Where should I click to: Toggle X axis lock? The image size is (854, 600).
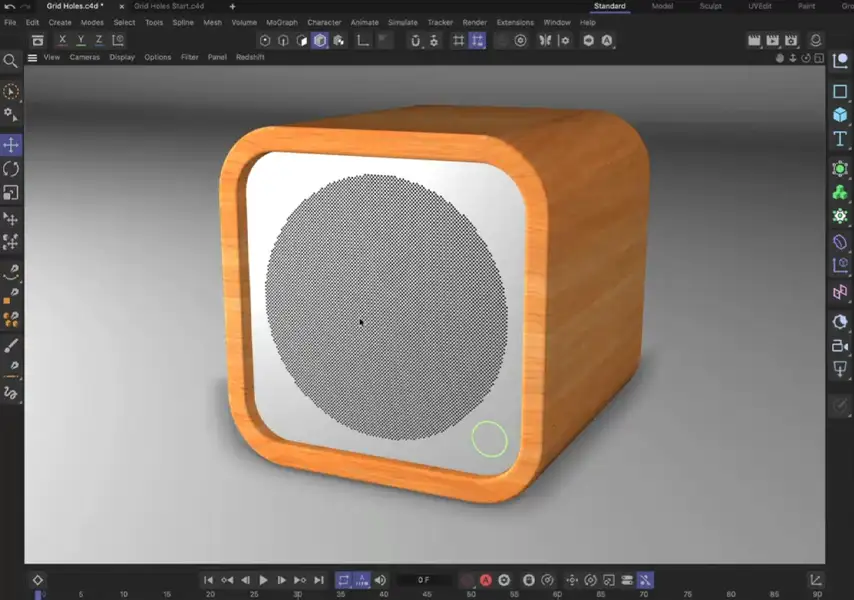click(x=62, y=40)
